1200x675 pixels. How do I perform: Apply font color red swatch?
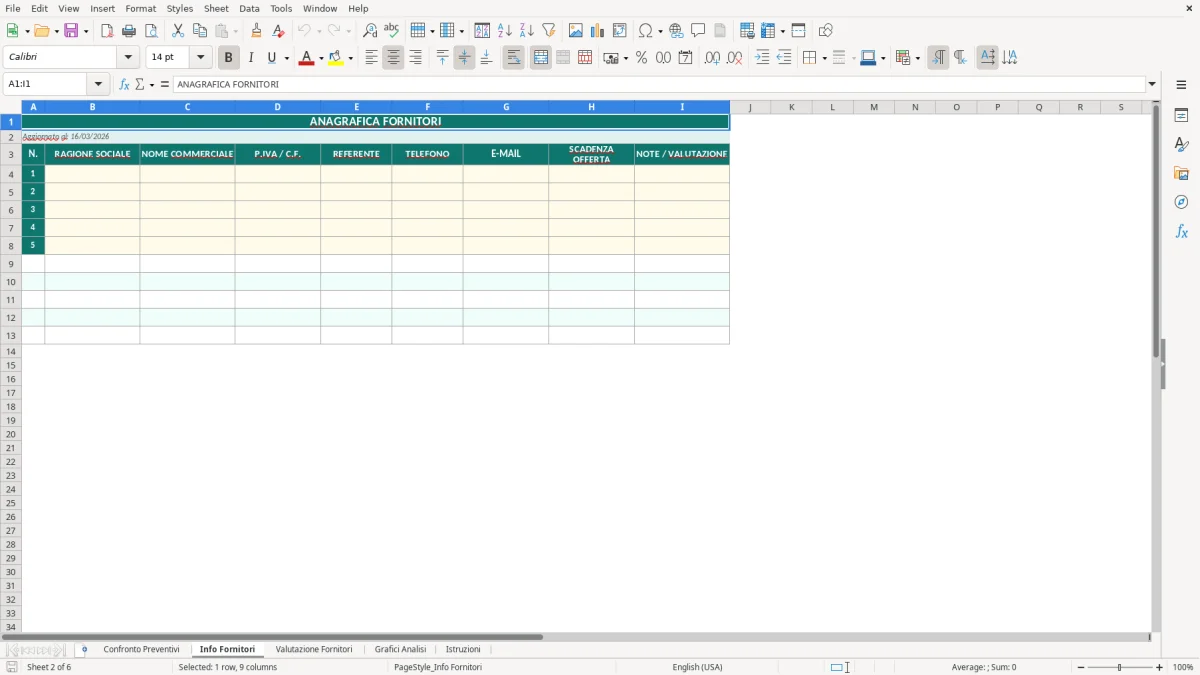(x=306, y=58)
